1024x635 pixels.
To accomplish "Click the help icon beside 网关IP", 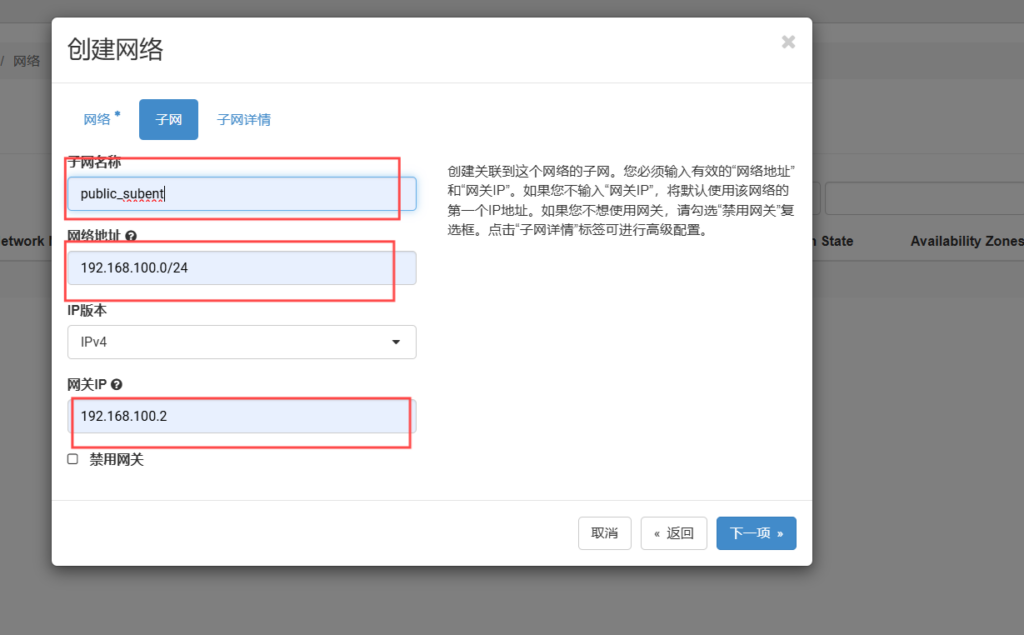I will click(117, 385).
